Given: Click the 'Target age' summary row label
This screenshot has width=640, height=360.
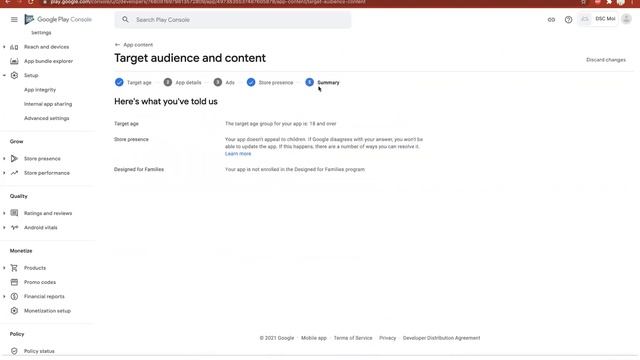Looking at the screenshot, I should click(126, 124).
